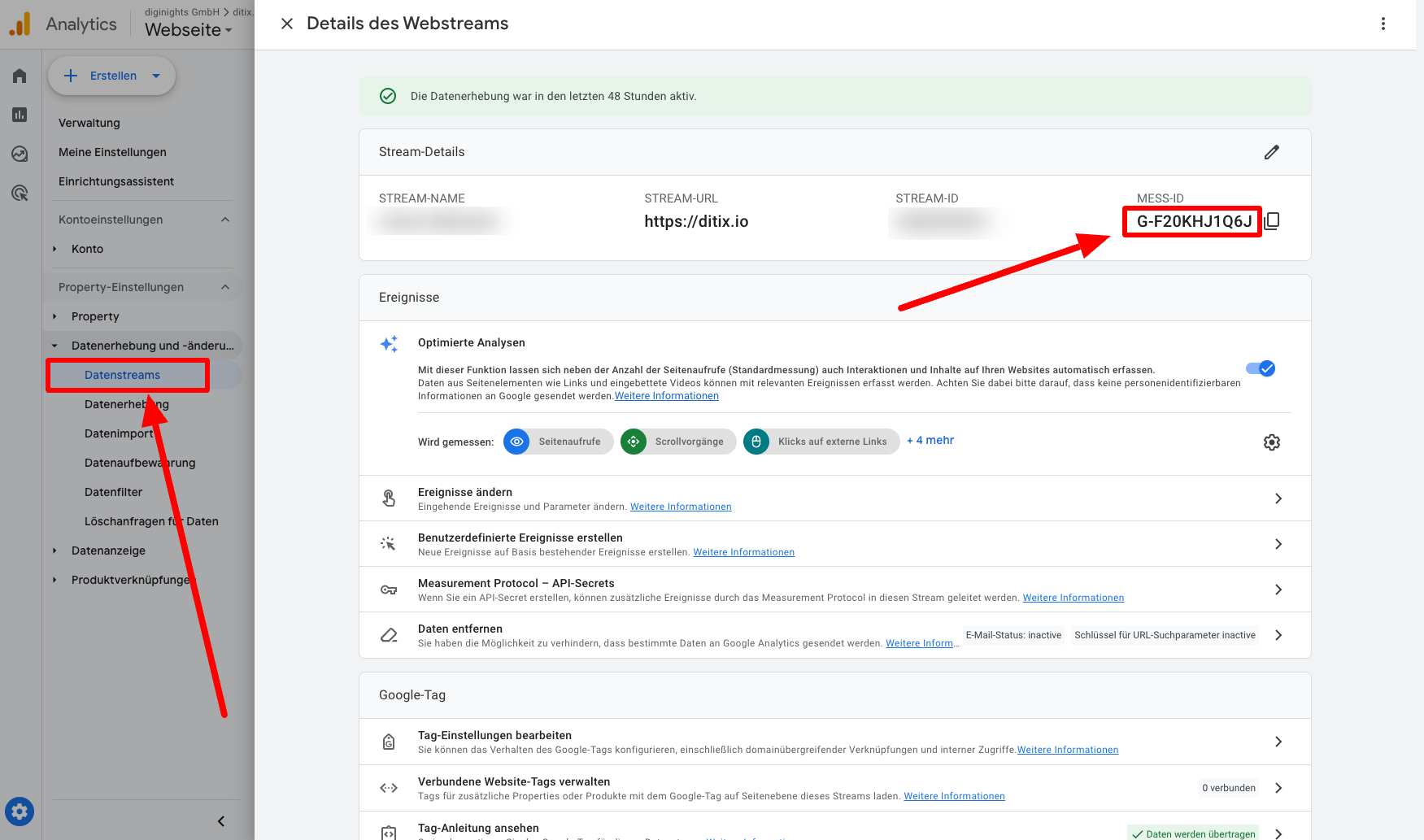Collapse the Kontoeinstellungen section
Viewport: 1424px width, 840px height.
coord(225,220)
